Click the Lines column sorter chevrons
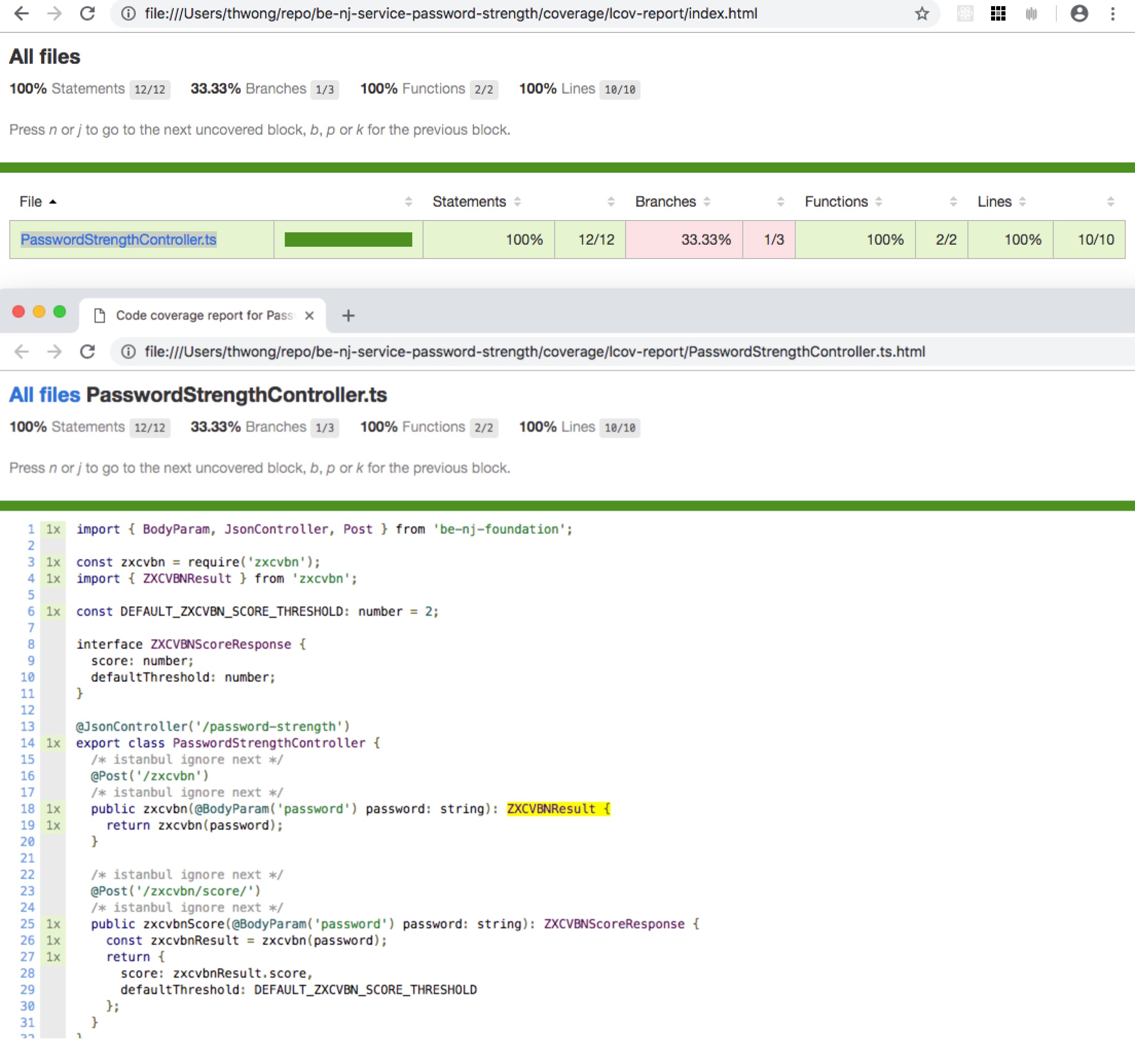This screenshot has width=1135, height=1064. click(x=1022, y=201)
